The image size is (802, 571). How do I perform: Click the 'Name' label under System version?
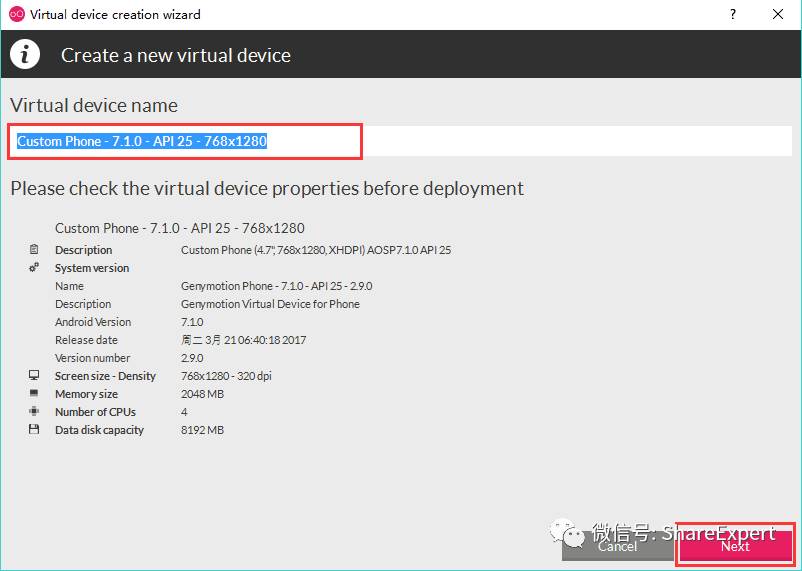point(69,286)
